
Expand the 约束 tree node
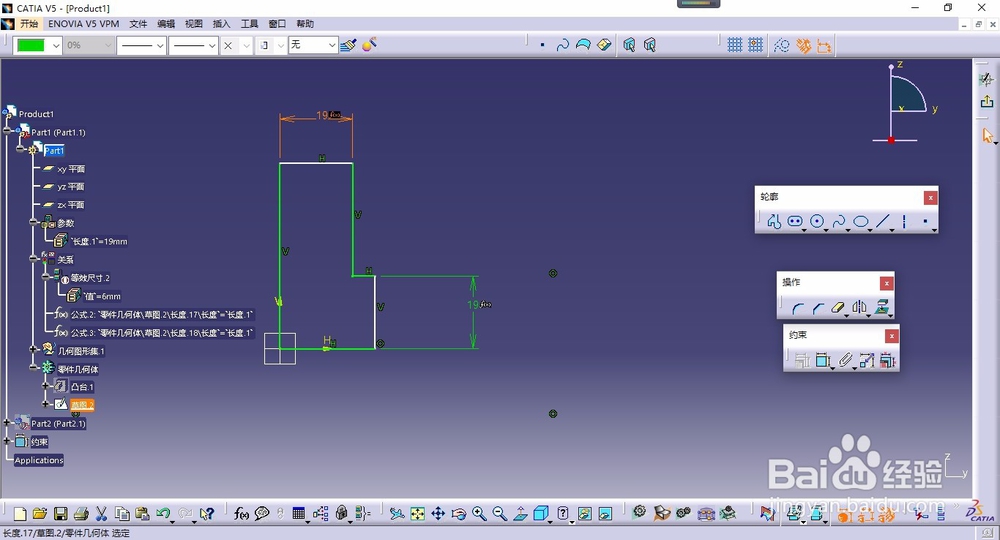tap(7, 441)
